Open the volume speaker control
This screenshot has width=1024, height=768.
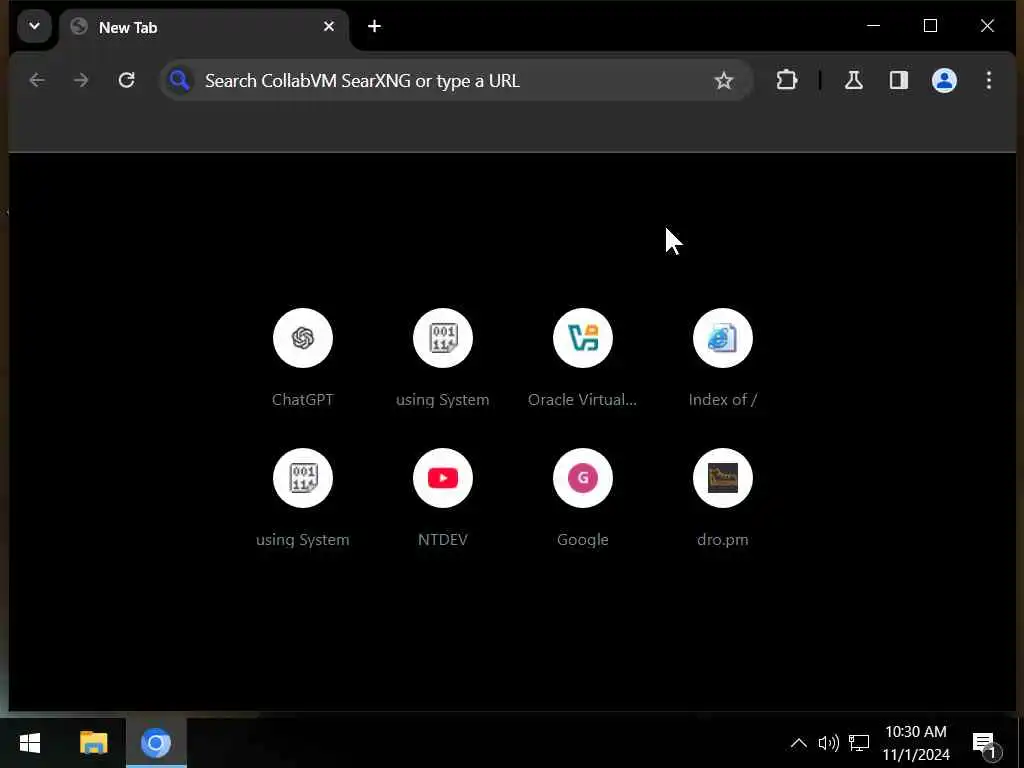coord(828,743)
